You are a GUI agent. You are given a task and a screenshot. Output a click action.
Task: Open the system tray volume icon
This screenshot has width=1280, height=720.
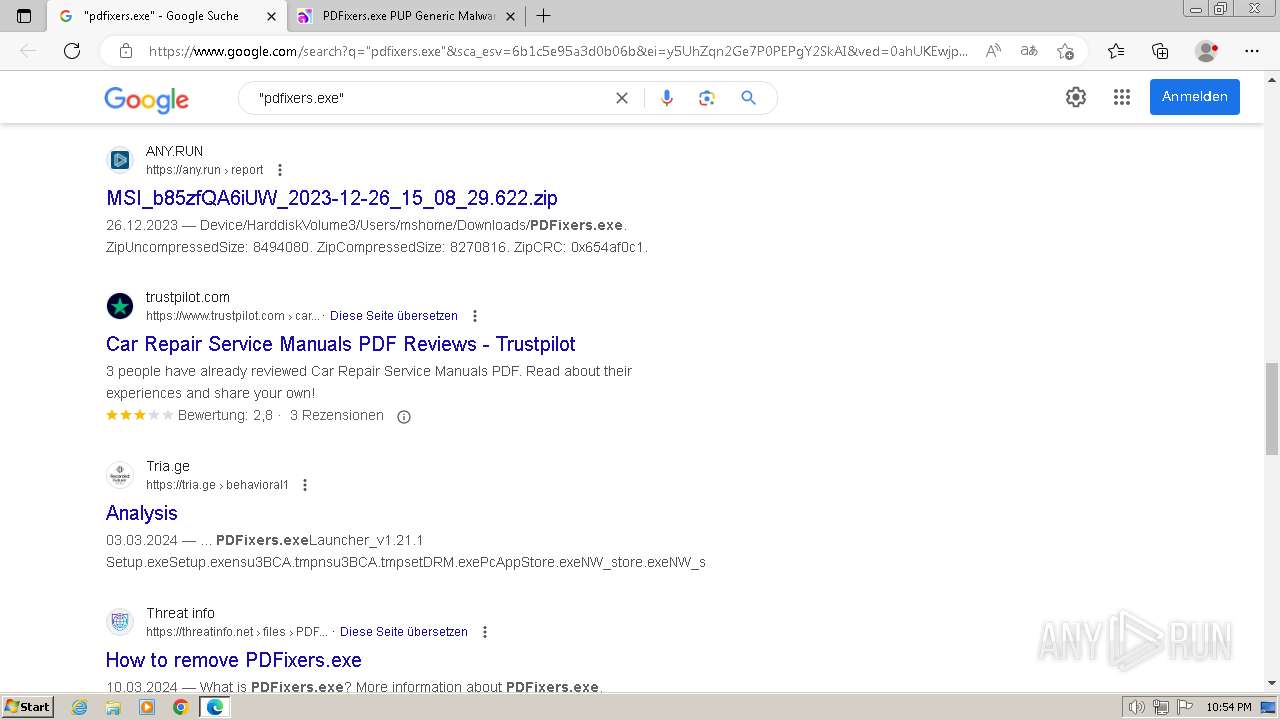pos(1137,707)
